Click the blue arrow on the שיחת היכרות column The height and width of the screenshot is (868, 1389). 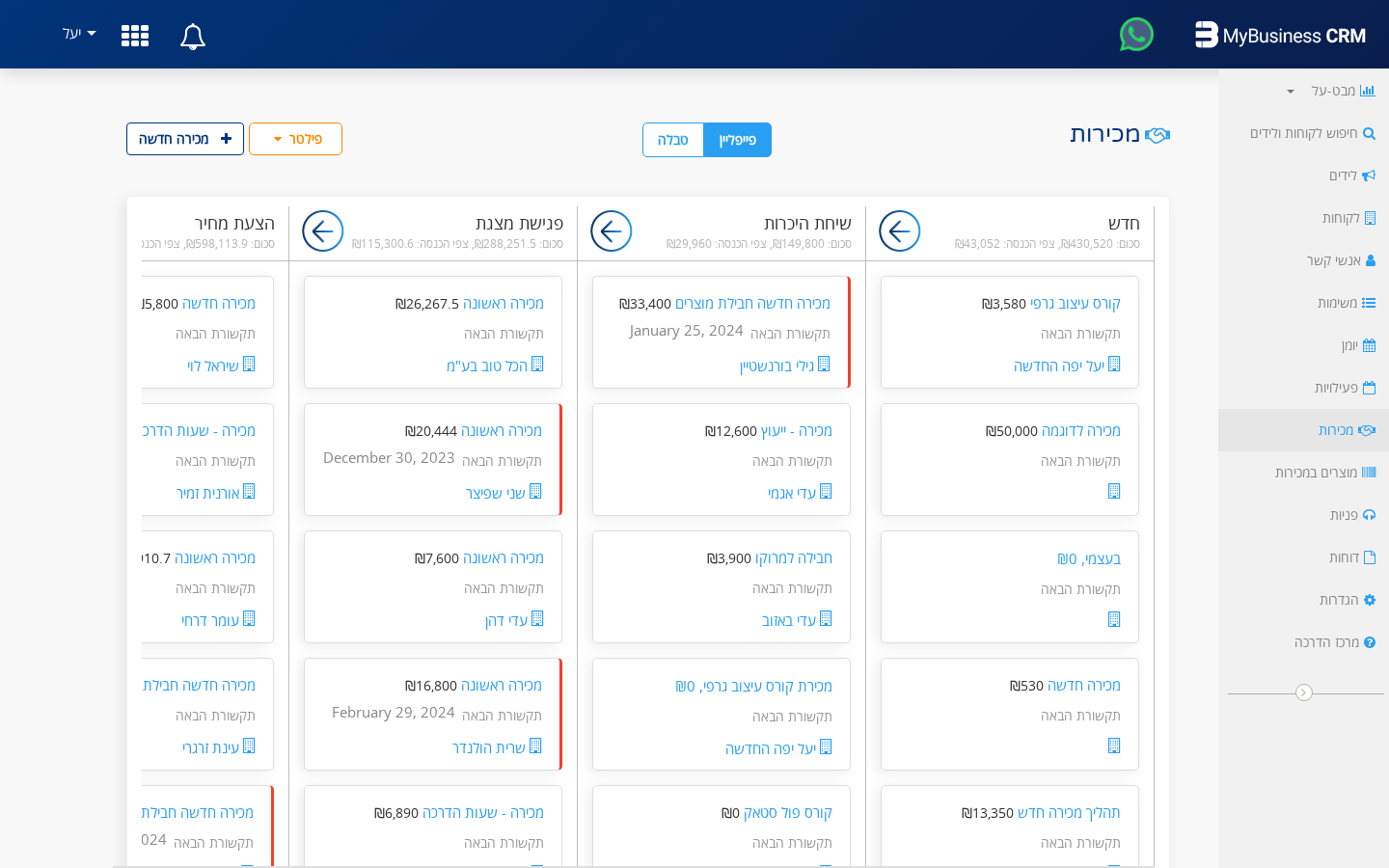[611, 231]
